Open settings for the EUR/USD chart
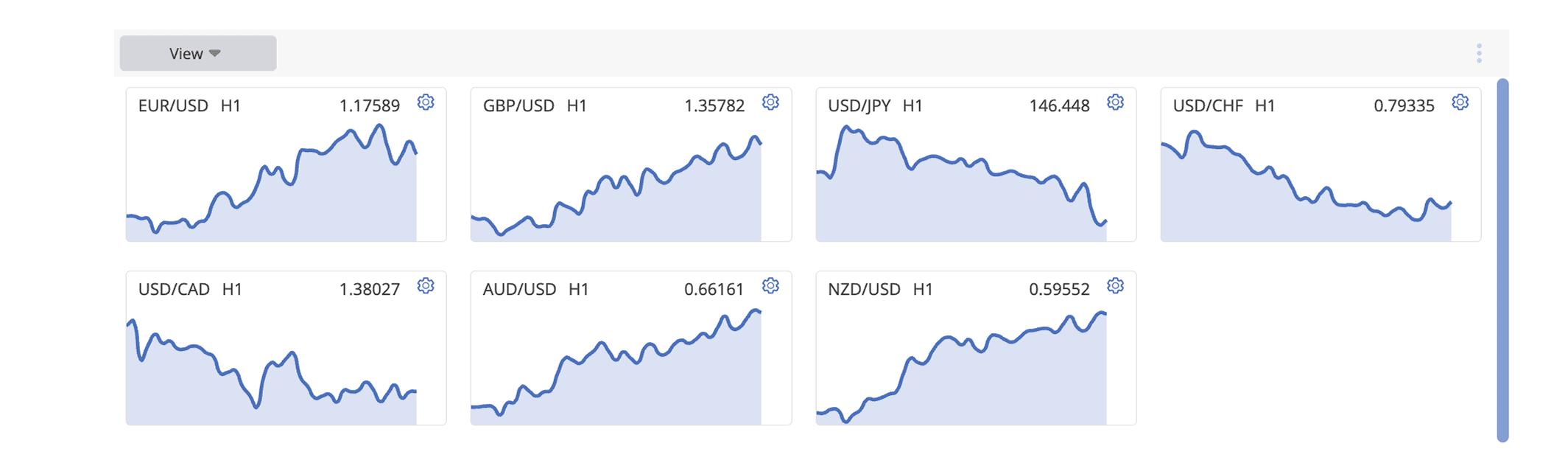The image size is (1568, 474). click(426, 103)
